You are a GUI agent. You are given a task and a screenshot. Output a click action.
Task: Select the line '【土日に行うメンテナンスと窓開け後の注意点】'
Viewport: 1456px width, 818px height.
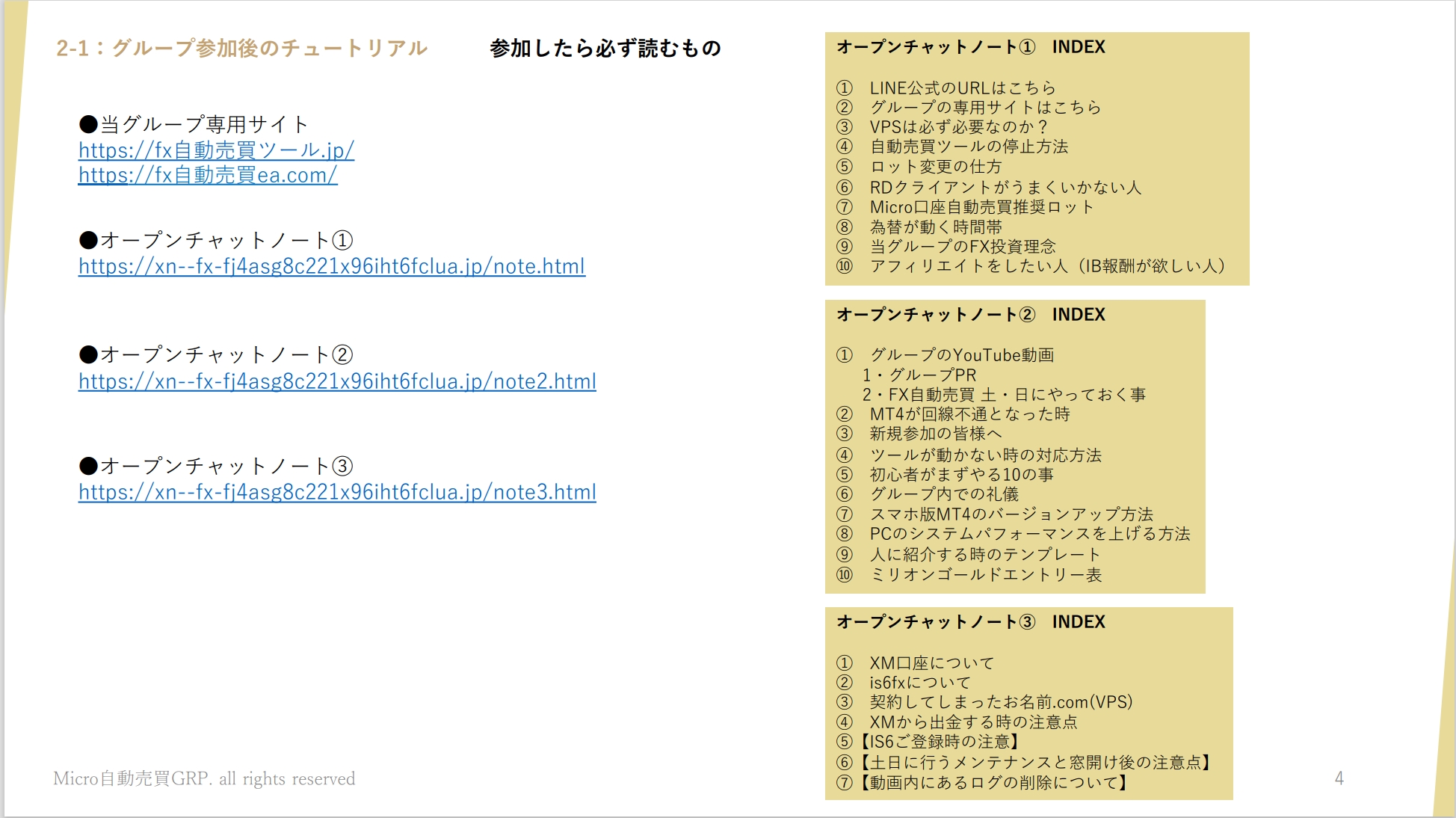click(1036, 762)
